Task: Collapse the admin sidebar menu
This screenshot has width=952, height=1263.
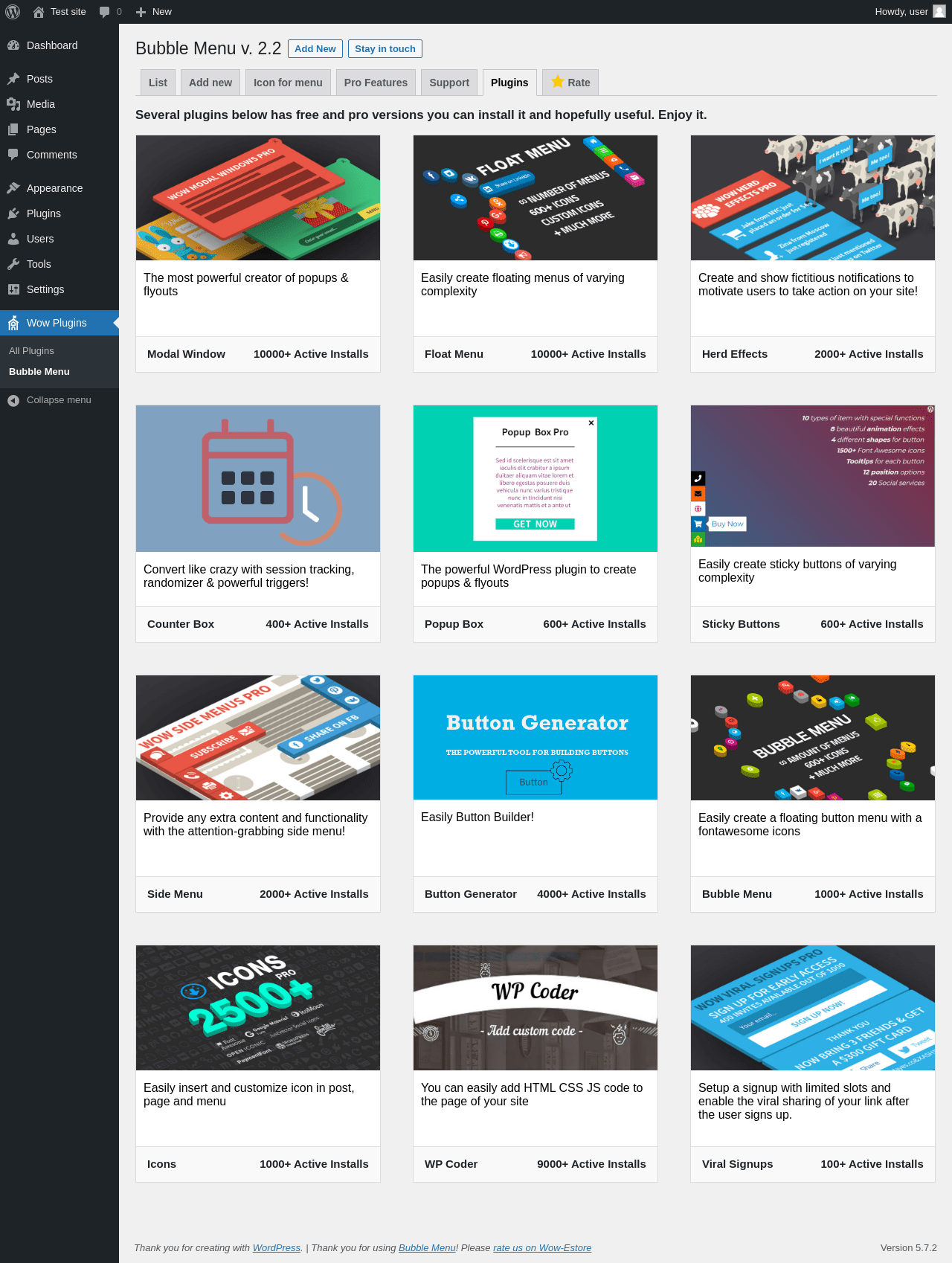Action: 59,400
